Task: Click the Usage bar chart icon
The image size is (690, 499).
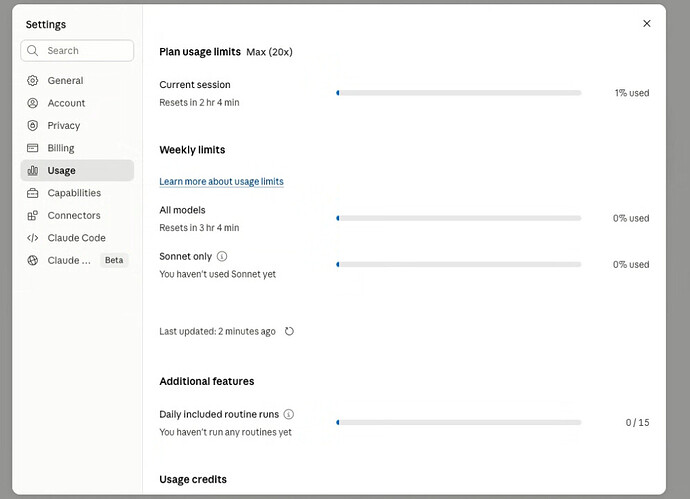Action: 33,170
